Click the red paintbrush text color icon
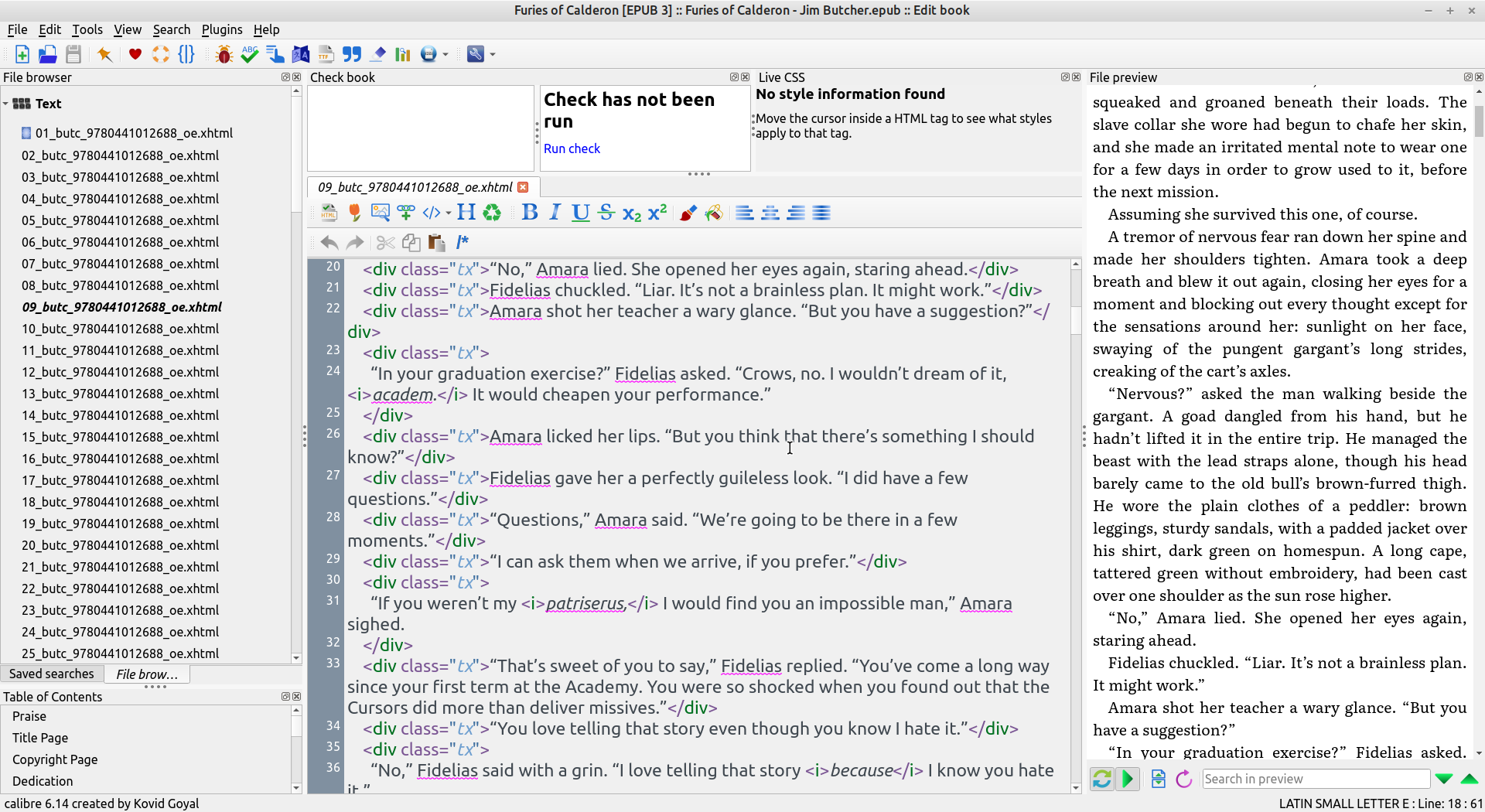1485x812 pixels. [x=688, y=213]
